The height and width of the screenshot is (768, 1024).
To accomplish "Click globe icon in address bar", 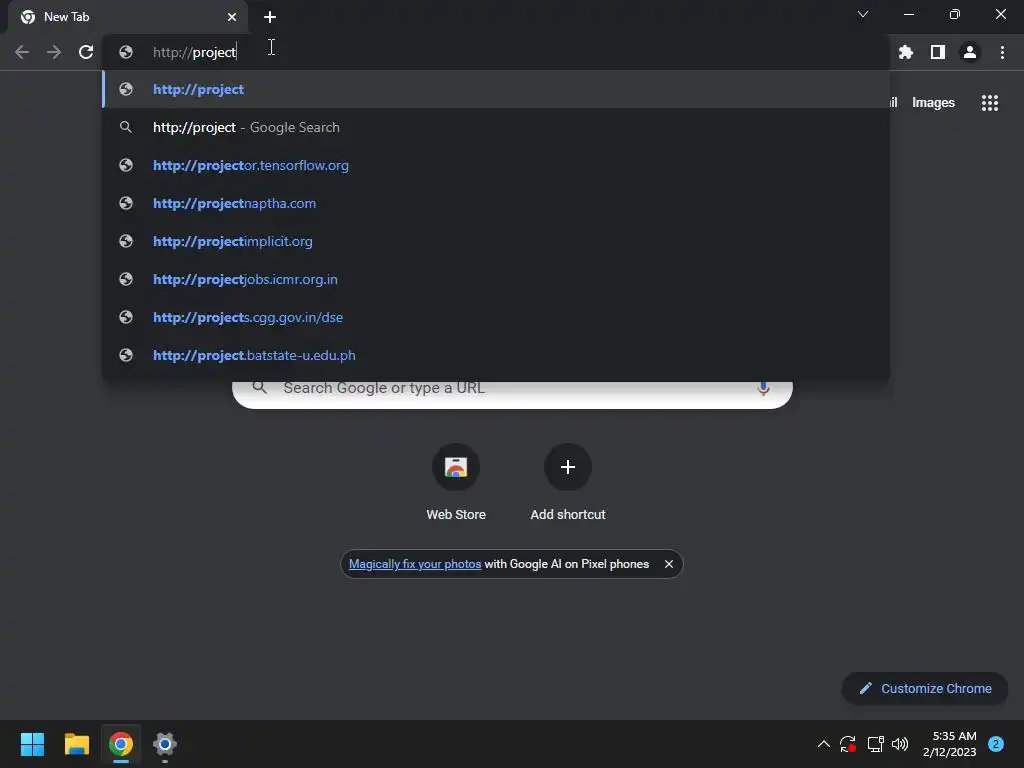I will [x=126, y=52].
